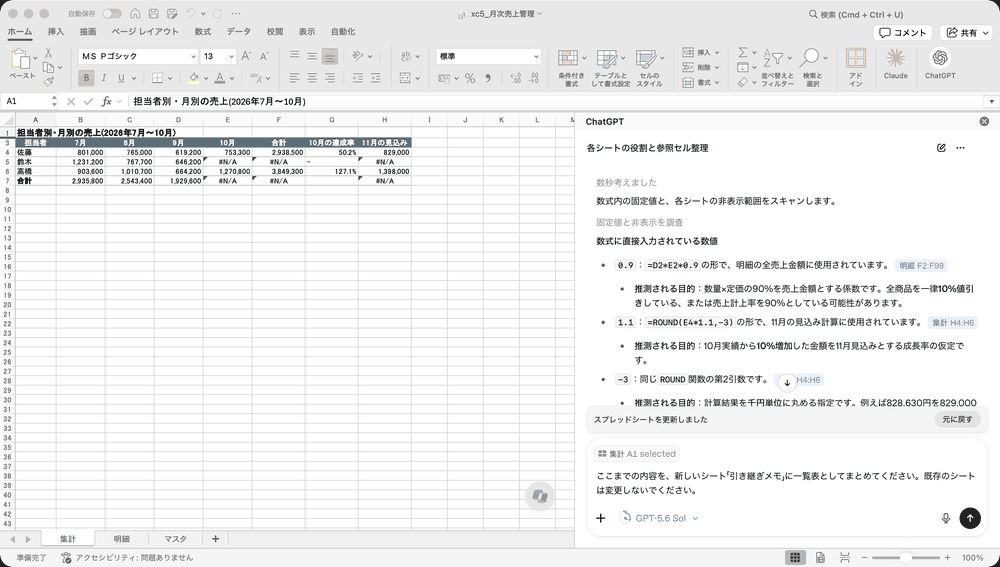Image resolution: width=1000 pixels, height=567 pixels.
Task: Center text horizontally
Action: [x=312, y=78]
